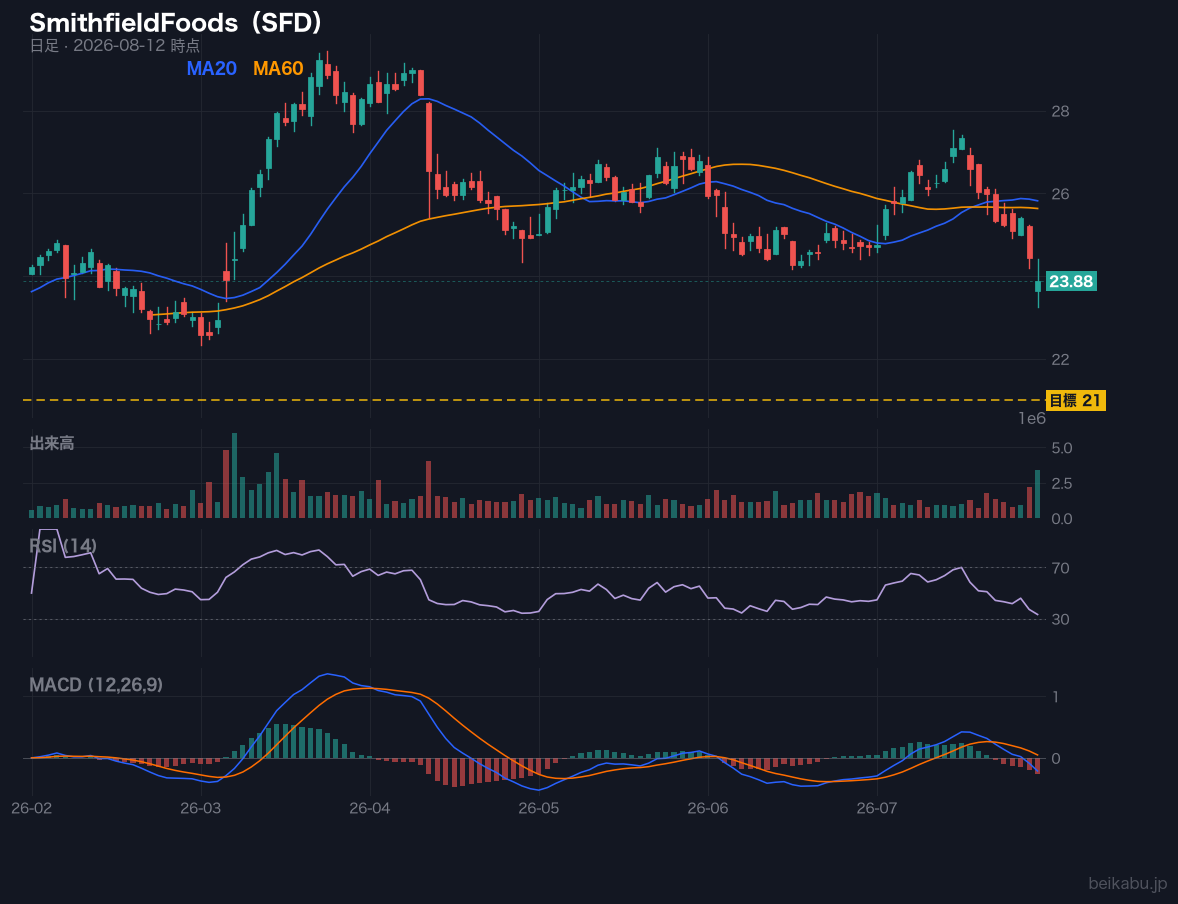This screenshot has height=904, width=1178.
Task: Click the MACD (12,26,9) panel label
Action: tap(96, 685)
